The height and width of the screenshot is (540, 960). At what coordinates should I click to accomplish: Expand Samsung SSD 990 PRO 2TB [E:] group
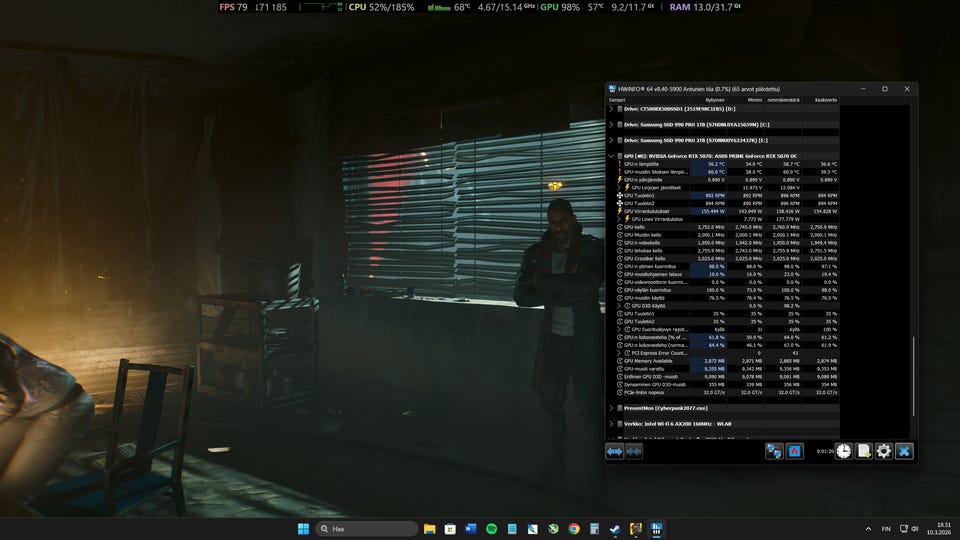(611, 140)
